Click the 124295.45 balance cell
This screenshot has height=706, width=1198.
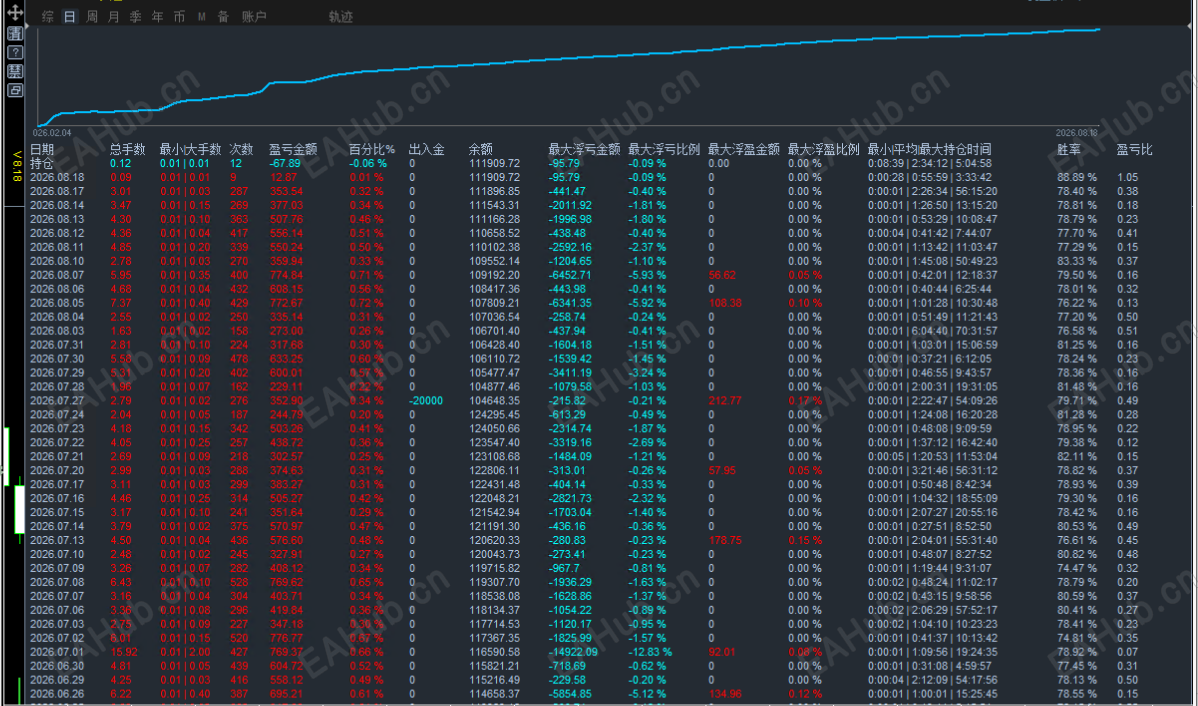click(x=494, y=414)
